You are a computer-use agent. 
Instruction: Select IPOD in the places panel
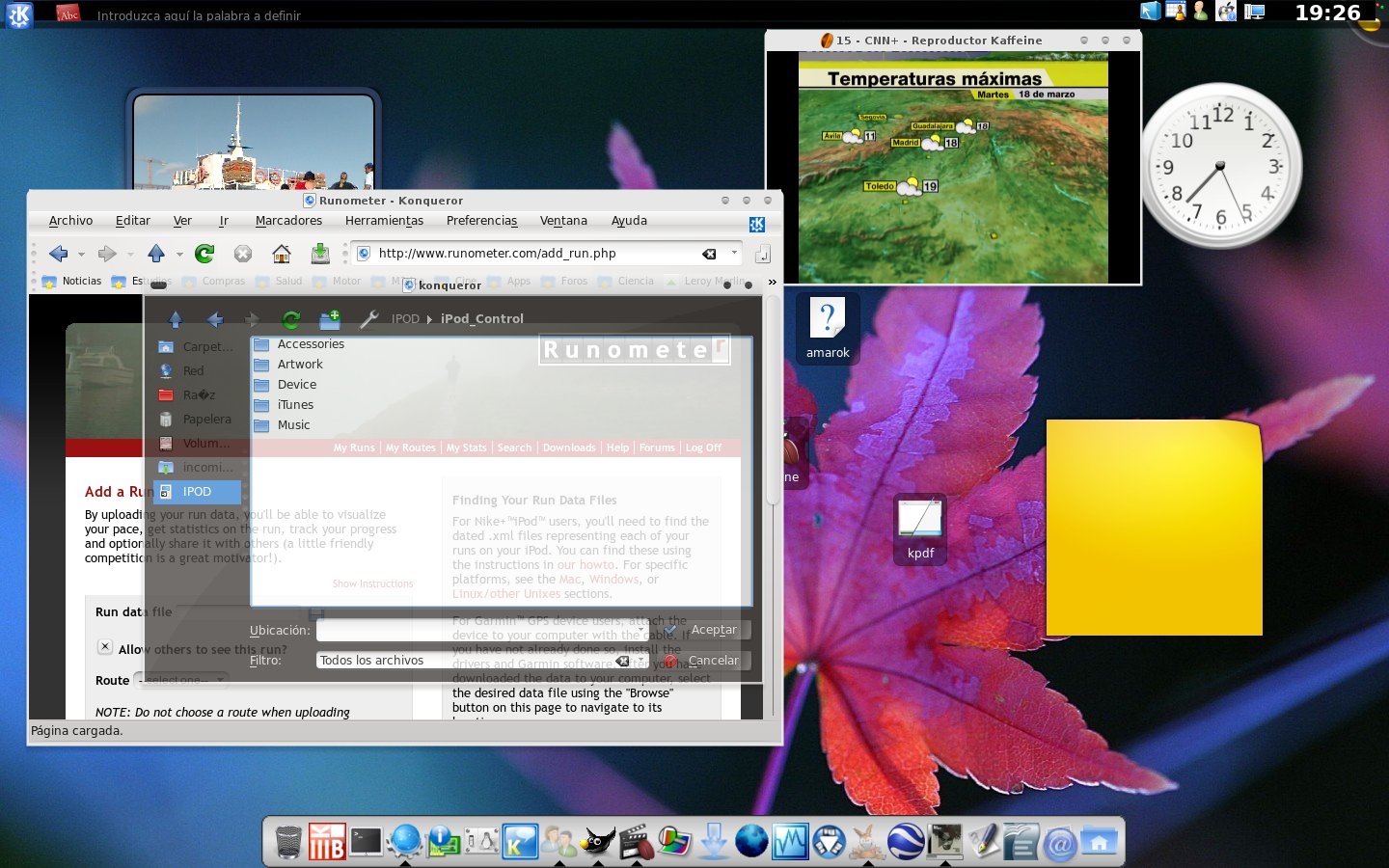[x=198, y=492]
